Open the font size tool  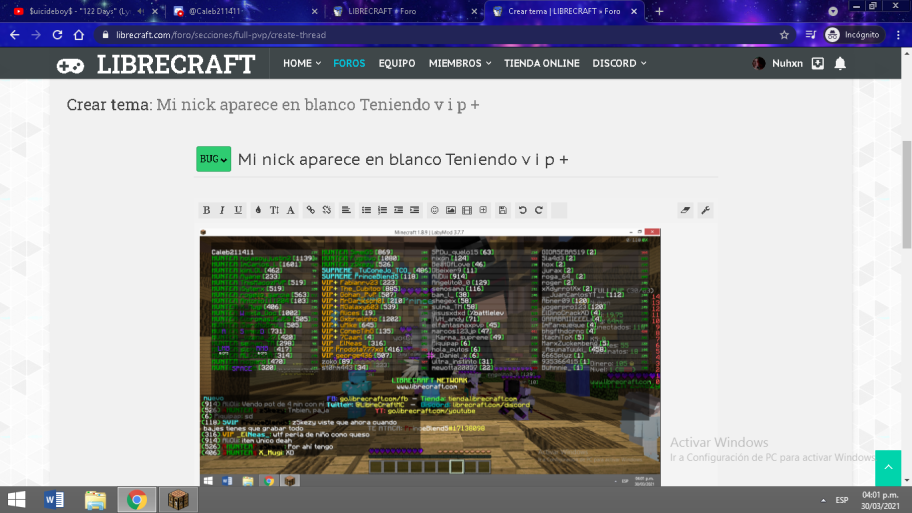pos(274,210)
